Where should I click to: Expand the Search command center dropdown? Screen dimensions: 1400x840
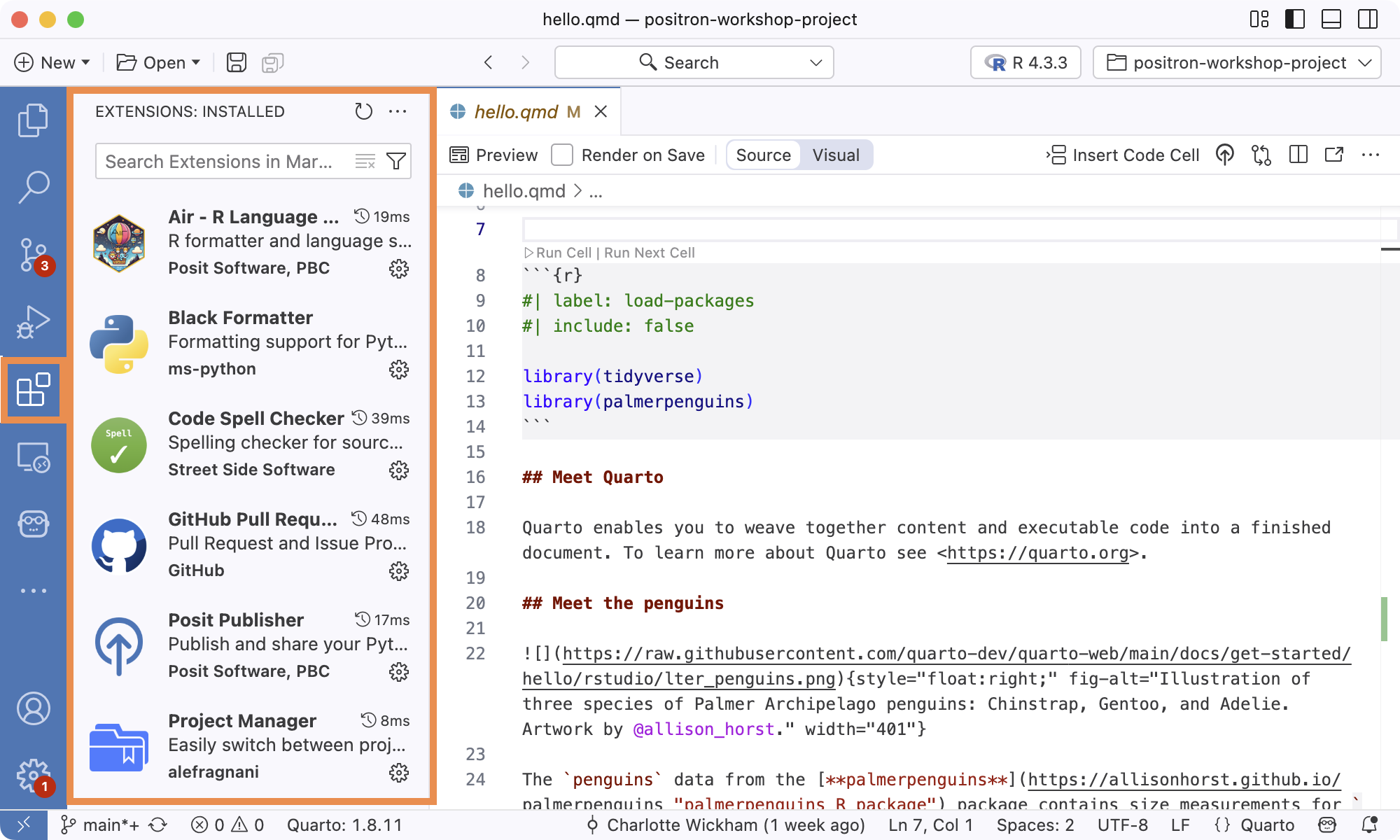pos(815,62)
